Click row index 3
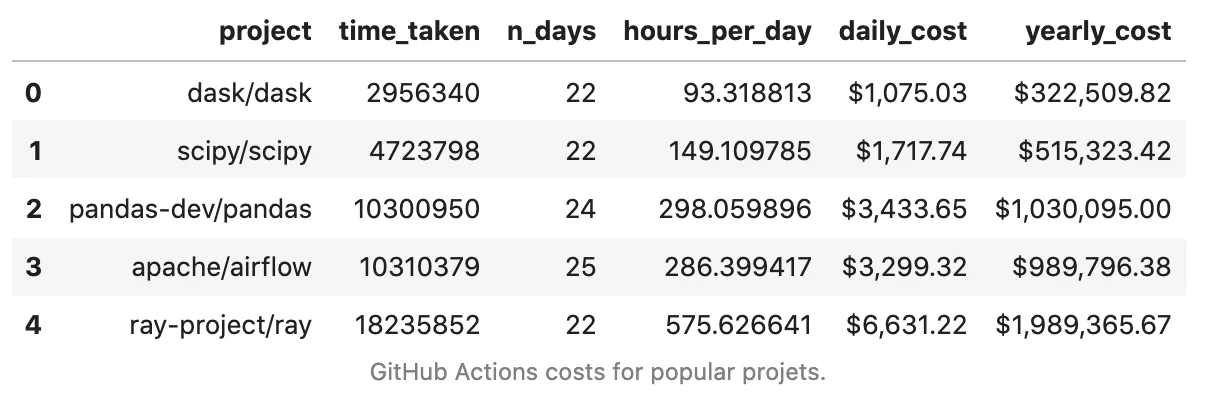 pos(33,267)
